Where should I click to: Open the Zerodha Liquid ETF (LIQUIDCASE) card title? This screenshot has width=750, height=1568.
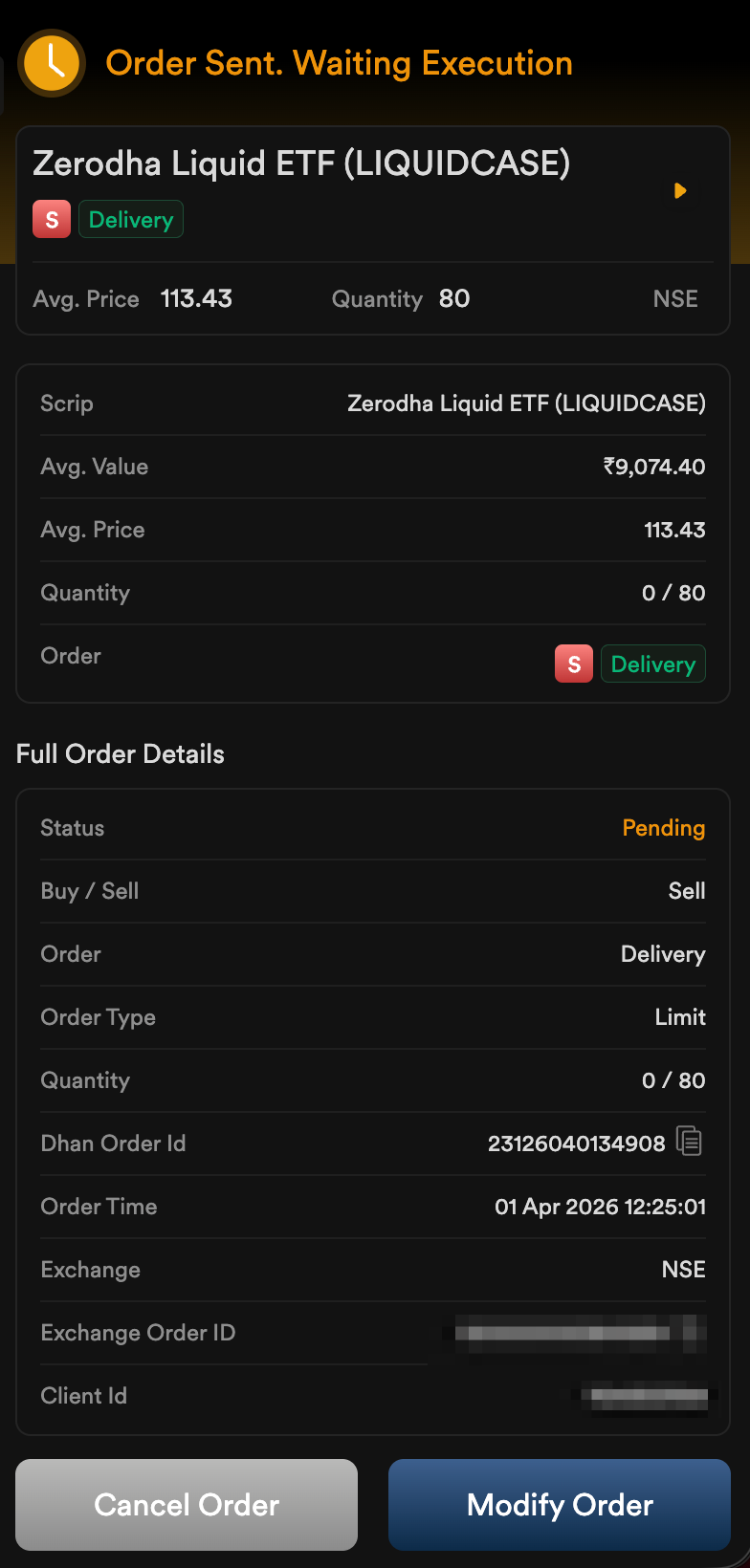click(301, 163)
